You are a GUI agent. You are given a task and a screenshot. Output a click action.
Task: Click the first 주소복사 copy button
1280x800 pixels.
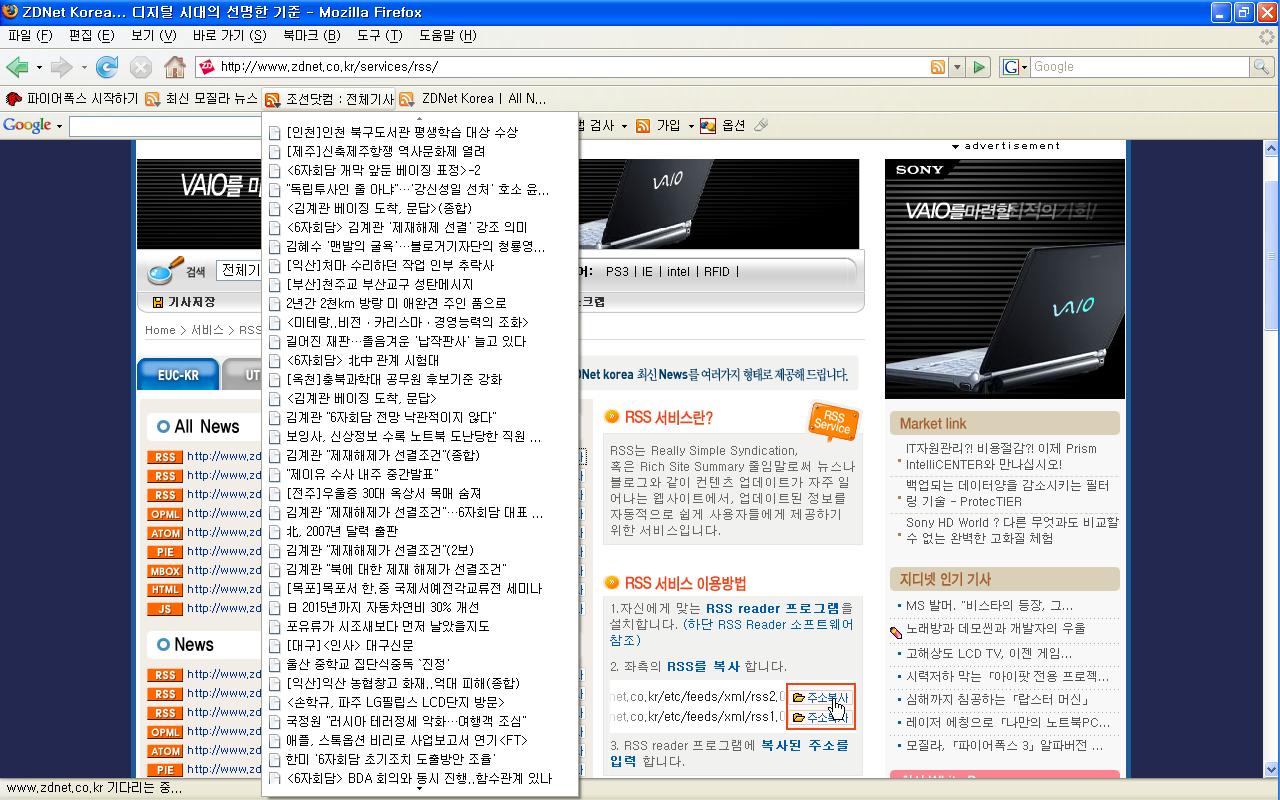(820, 698)
